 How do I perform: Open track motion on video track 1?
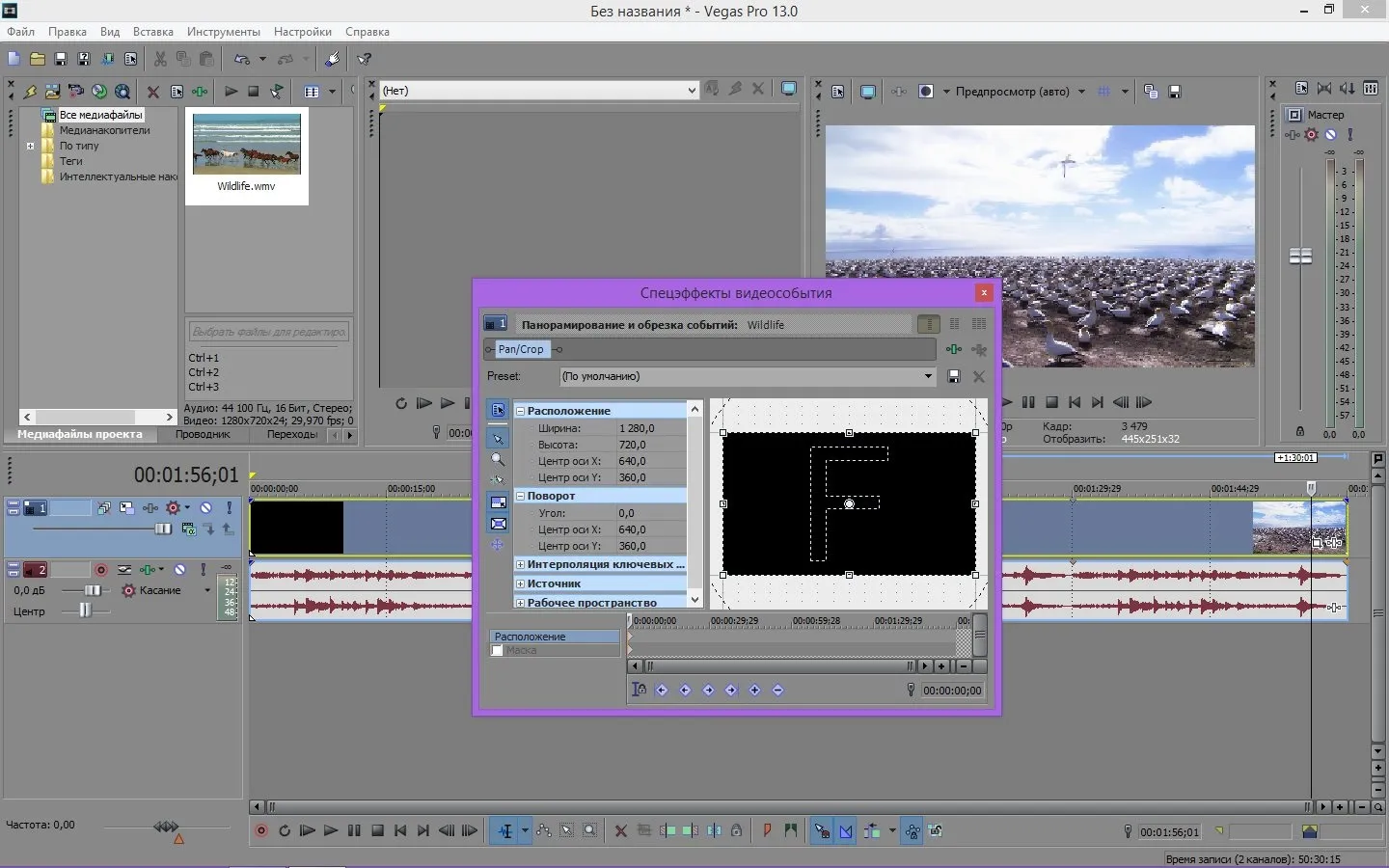126,507
